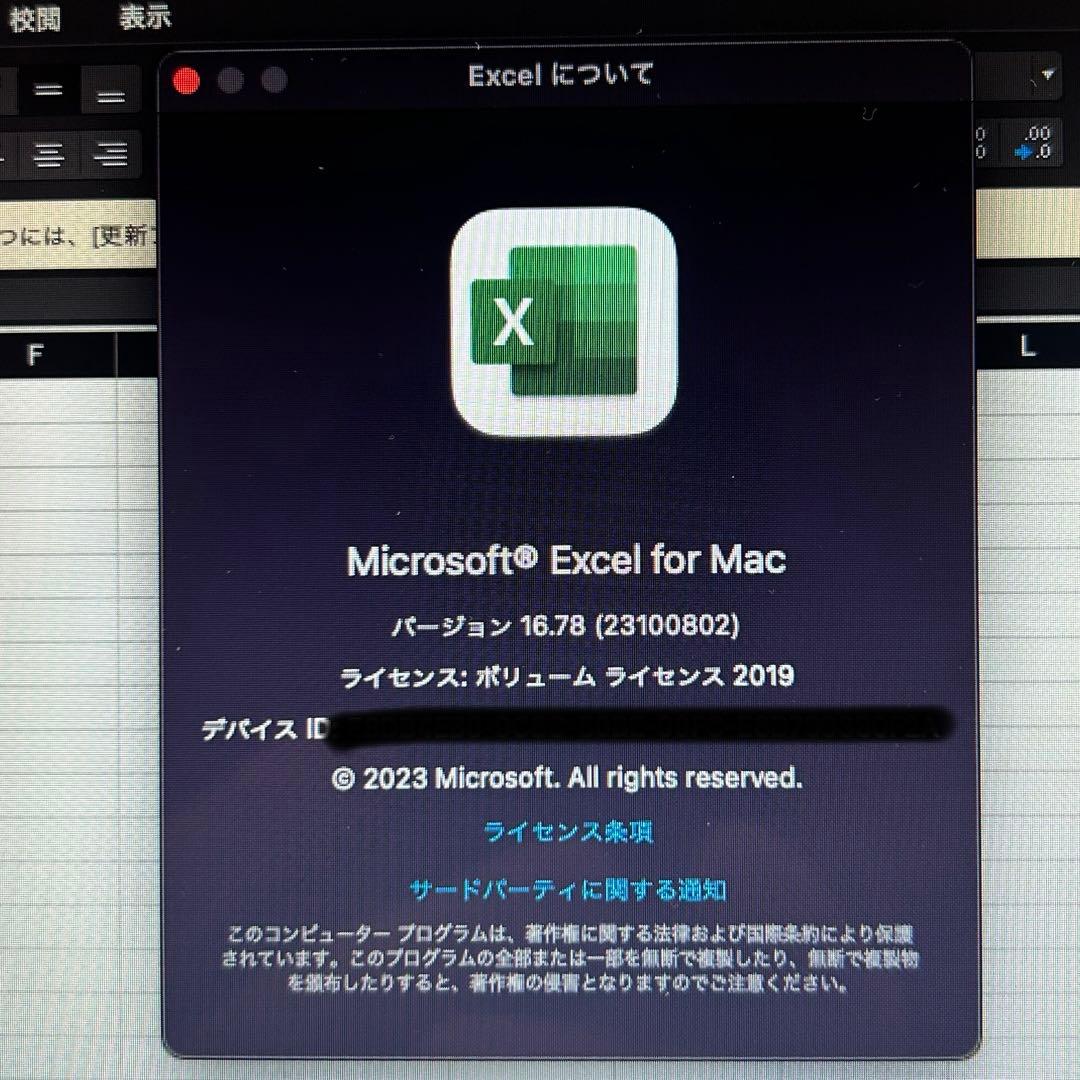Open the dropdown arrow at the ribbon's top right
Viewport: 1080px width, 1080px height.
click(1047, 74)
